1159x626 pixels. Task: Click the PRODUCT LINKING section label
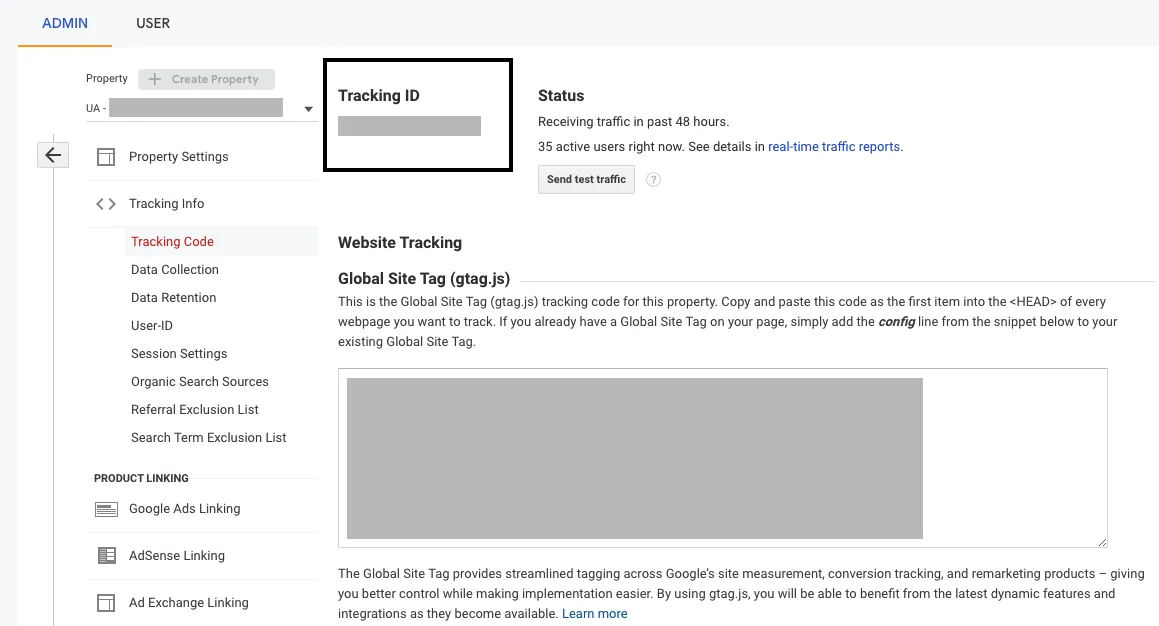click(141, 478)
